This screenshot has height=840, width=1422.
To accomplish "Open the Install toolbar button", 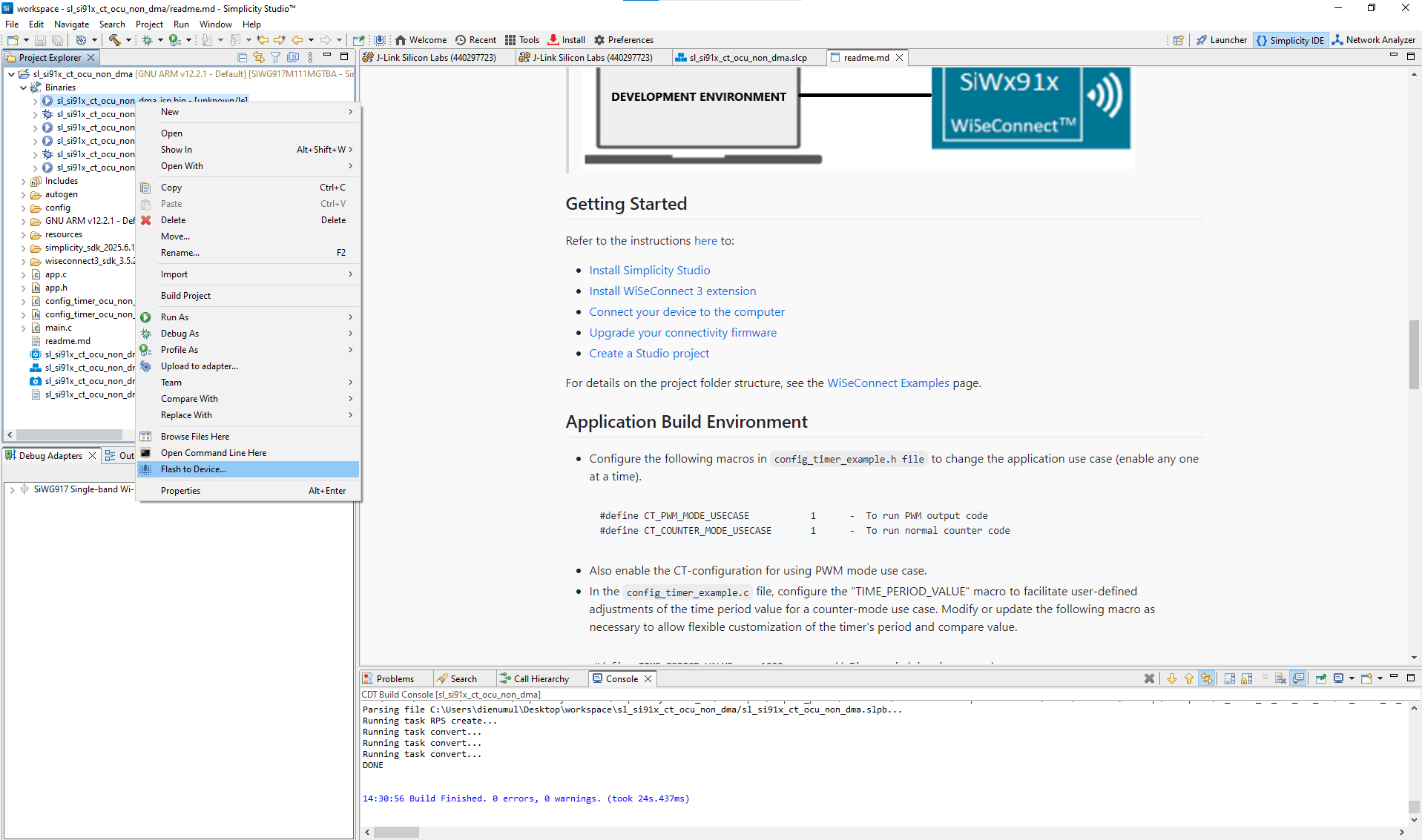I will click(567, 40).
